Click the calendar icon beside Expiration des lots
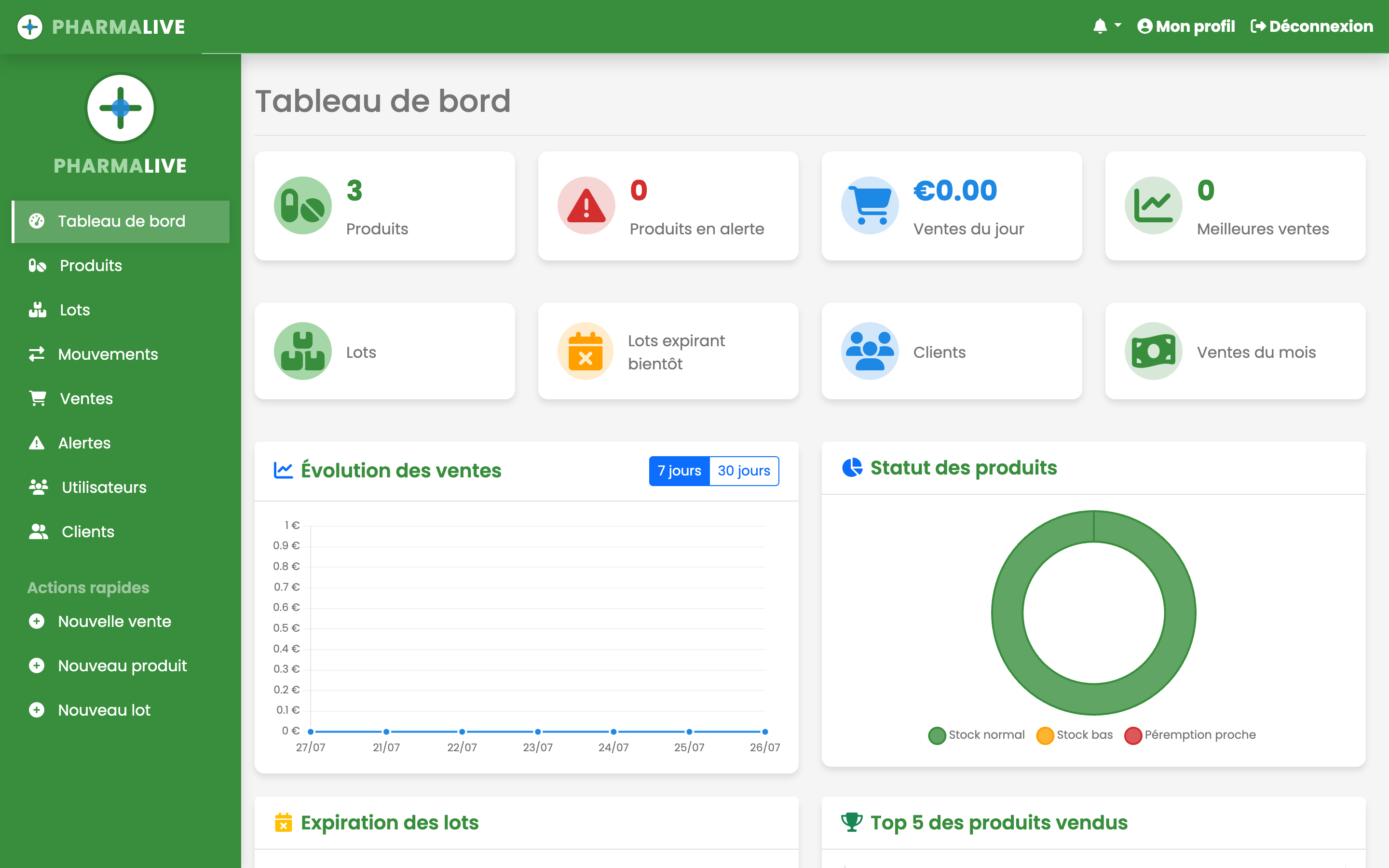1389x868 pixels. click(x=283, y=823)
